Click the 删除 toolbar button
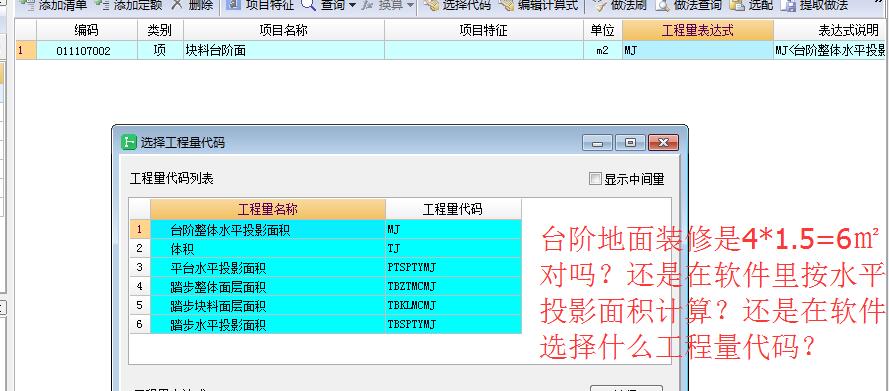 click(x=192, y=6)
